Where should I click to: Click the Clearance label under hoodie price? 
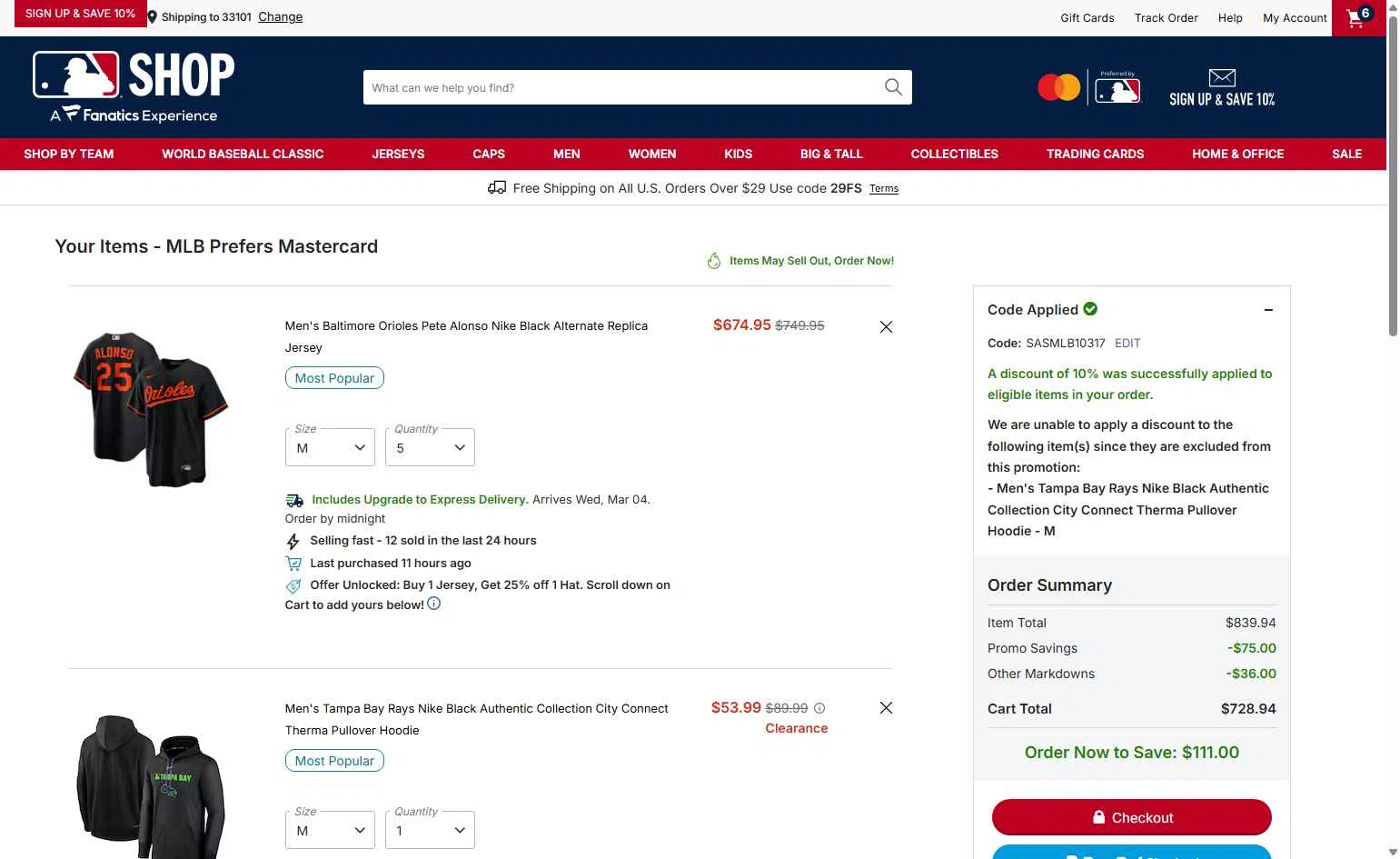[797, 728]
